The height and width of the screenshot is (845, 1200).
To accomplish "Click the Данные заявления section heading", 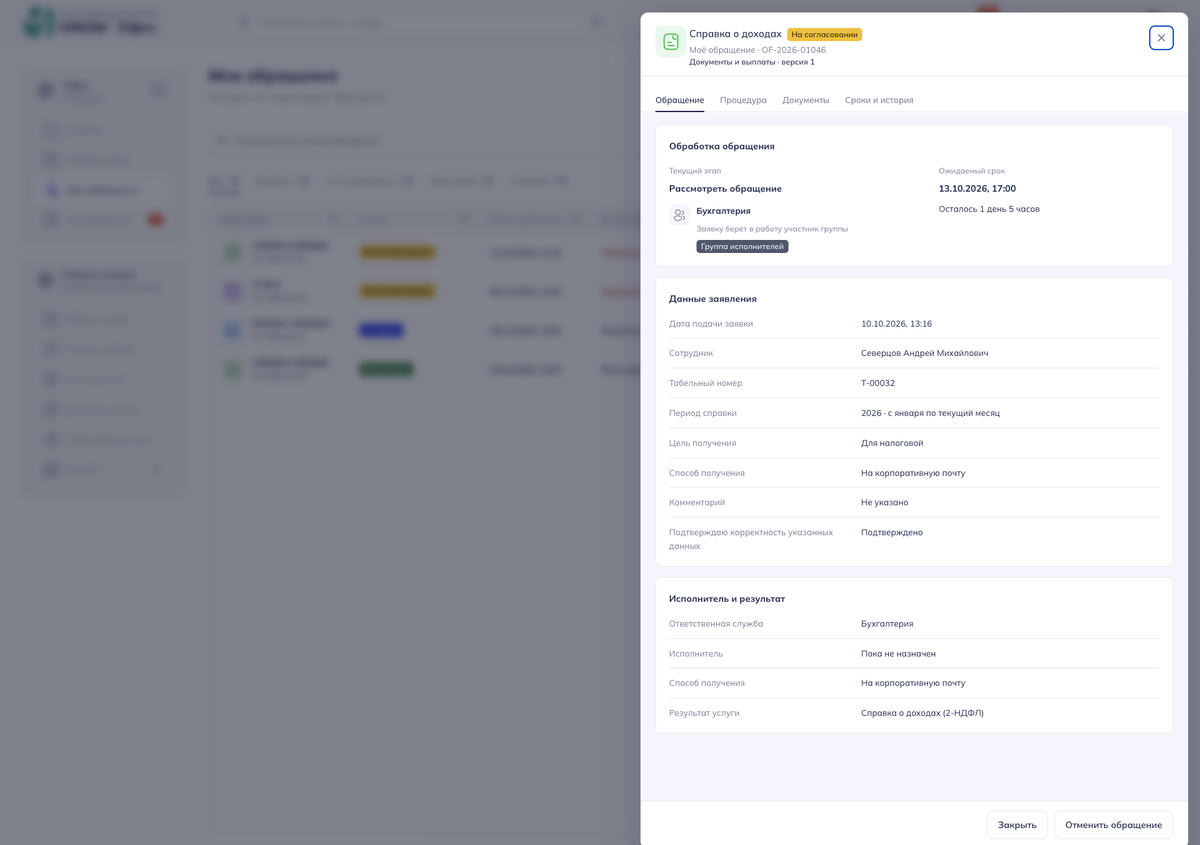I will point(713,298).
